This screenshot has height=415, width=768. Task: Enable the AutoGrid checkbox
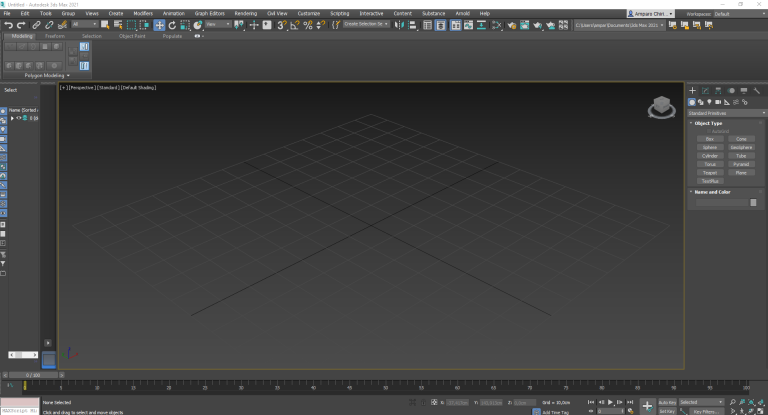pos(708,131)
